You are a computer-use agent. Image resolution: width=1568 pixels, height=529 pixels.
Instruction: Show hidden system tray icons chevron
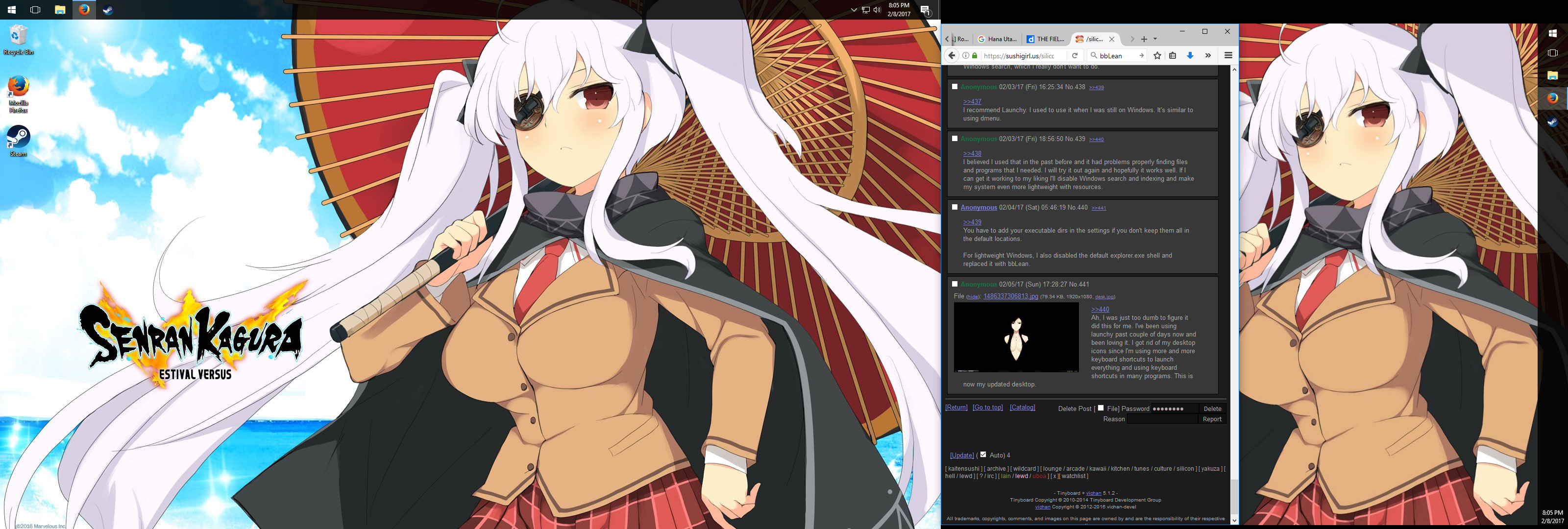click(854, 10)
